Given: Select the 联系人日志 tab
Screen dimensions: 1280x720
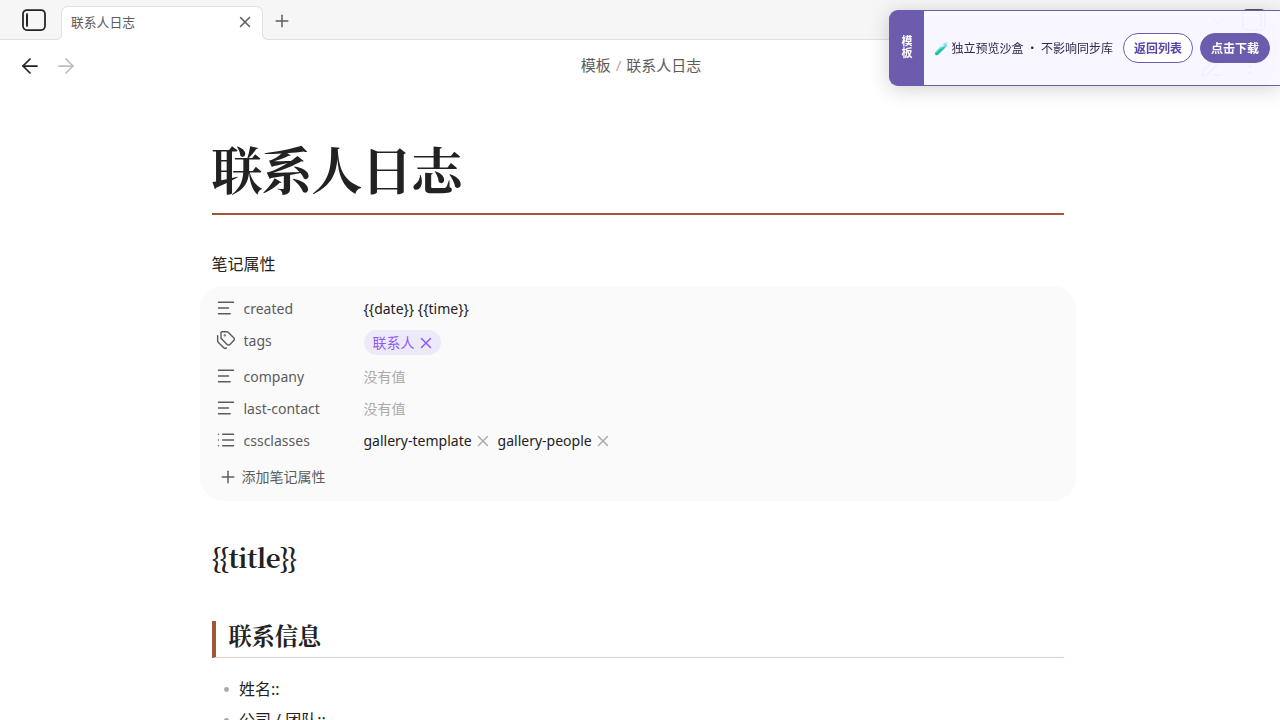Looking at the screenshot, I should [162, 22].
